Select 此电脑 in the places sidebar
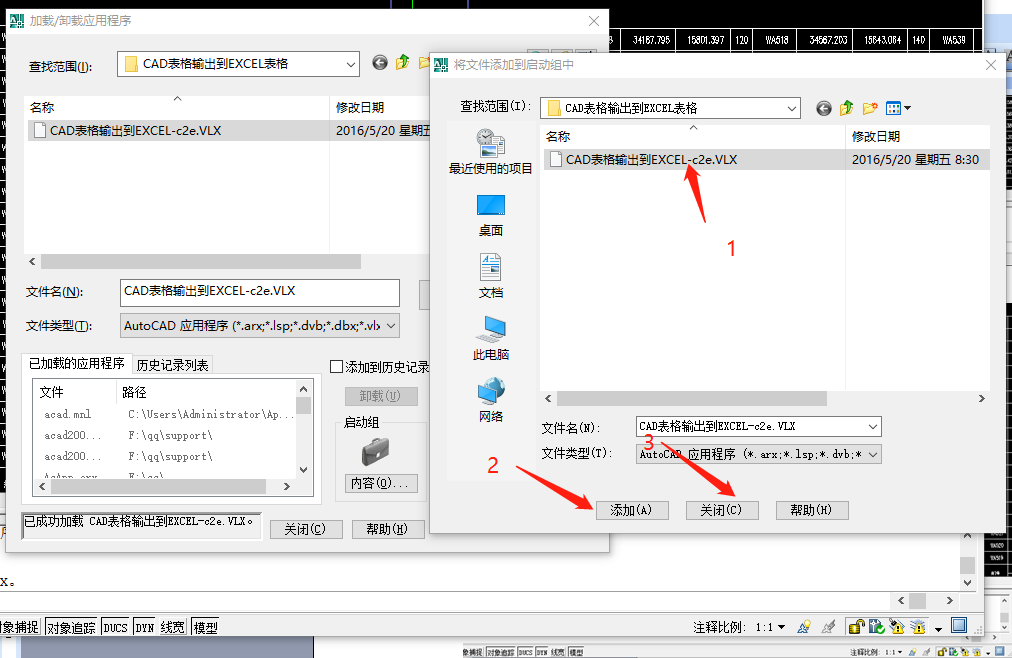 point(491,339)
